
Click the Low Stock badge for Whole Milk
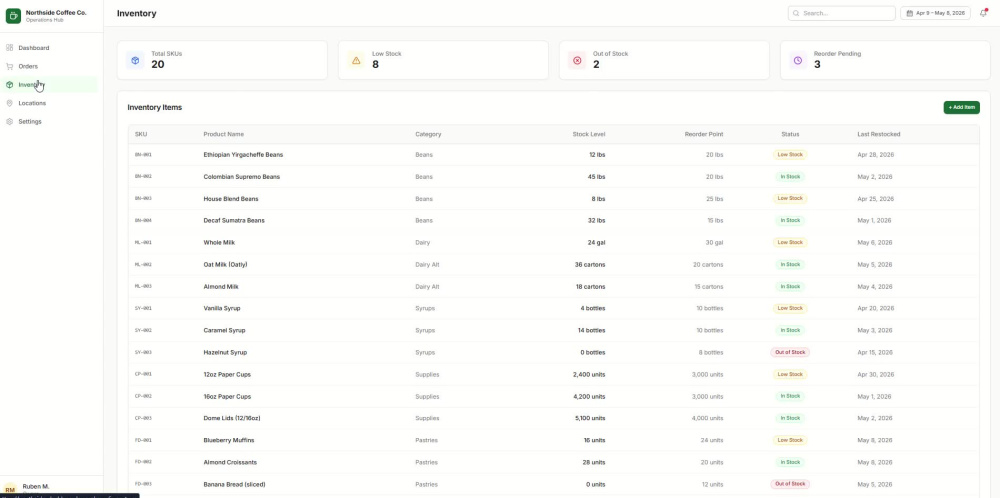790,243
